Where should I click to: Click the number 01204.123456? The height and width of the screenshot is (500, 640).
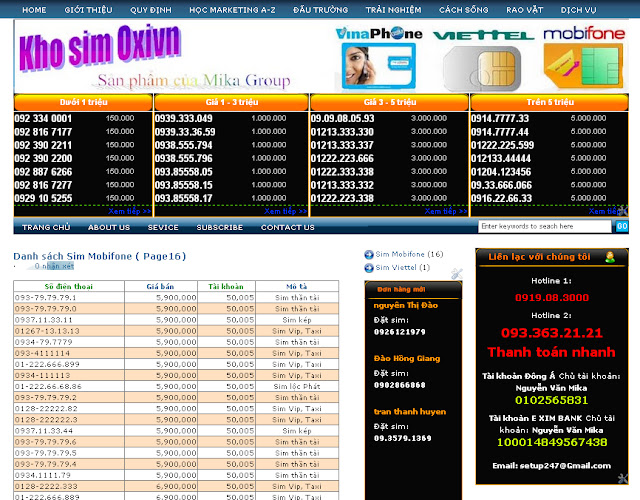[501, 172]
